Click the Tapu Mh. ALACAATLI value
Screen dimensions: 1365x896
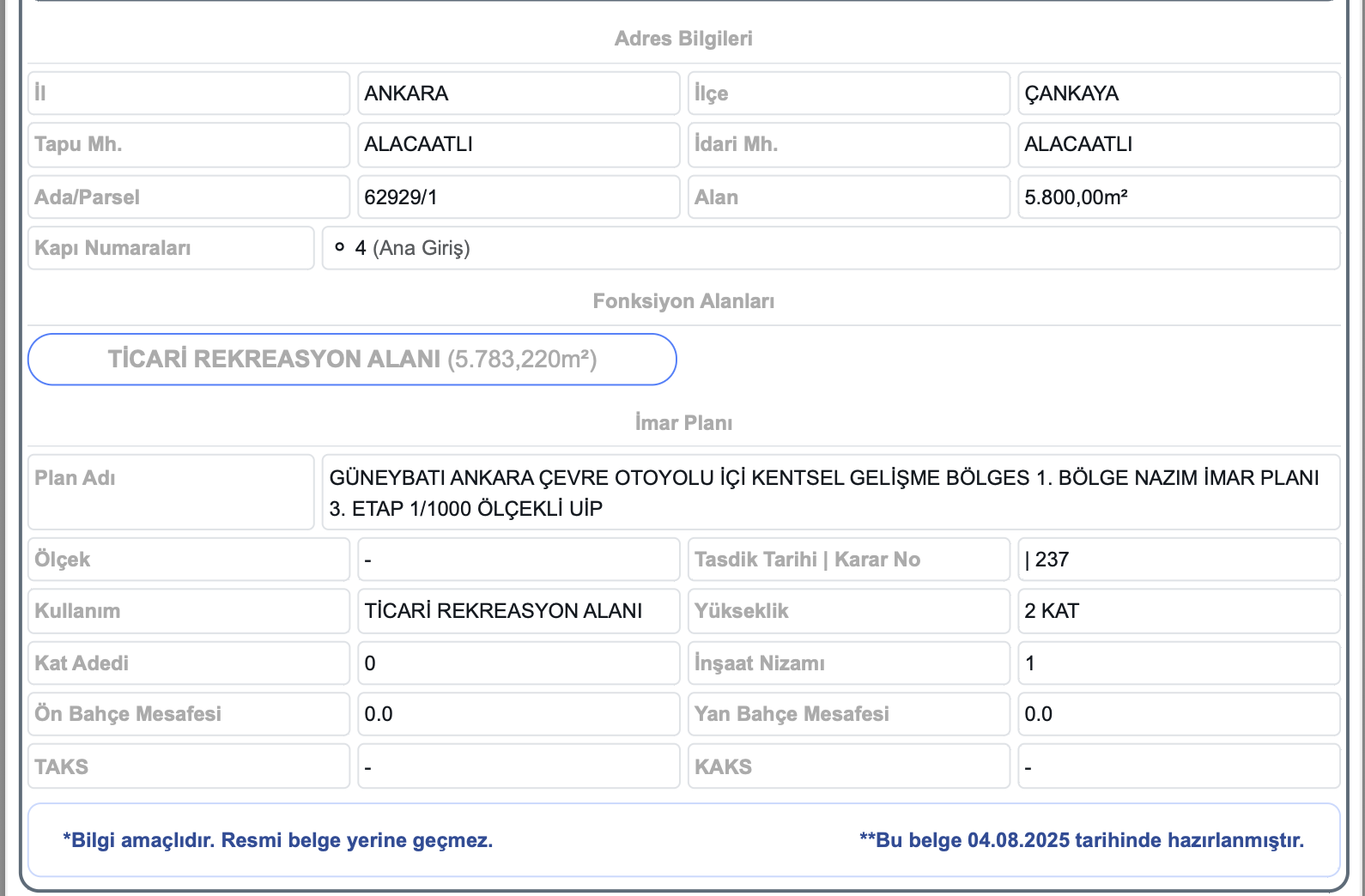click(x=418, y=144)
